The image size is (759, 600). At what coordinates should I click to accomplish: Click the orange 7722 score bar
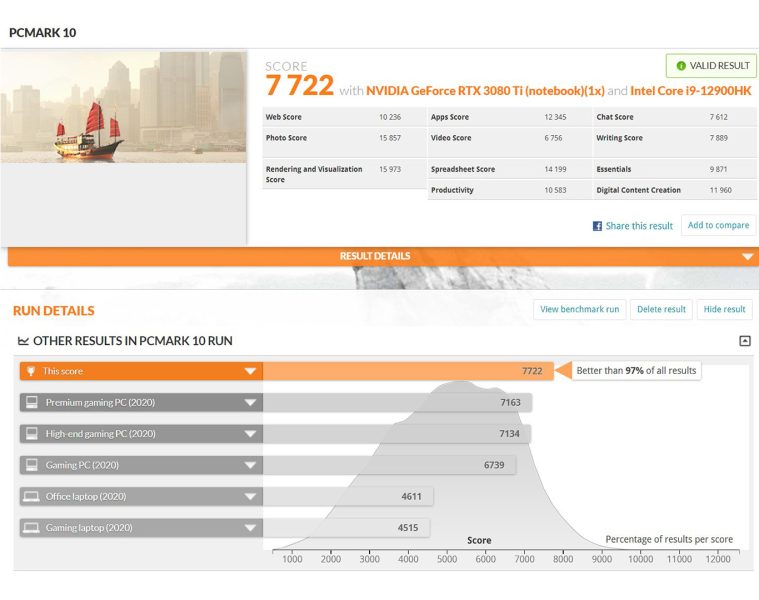coord(408,371)
